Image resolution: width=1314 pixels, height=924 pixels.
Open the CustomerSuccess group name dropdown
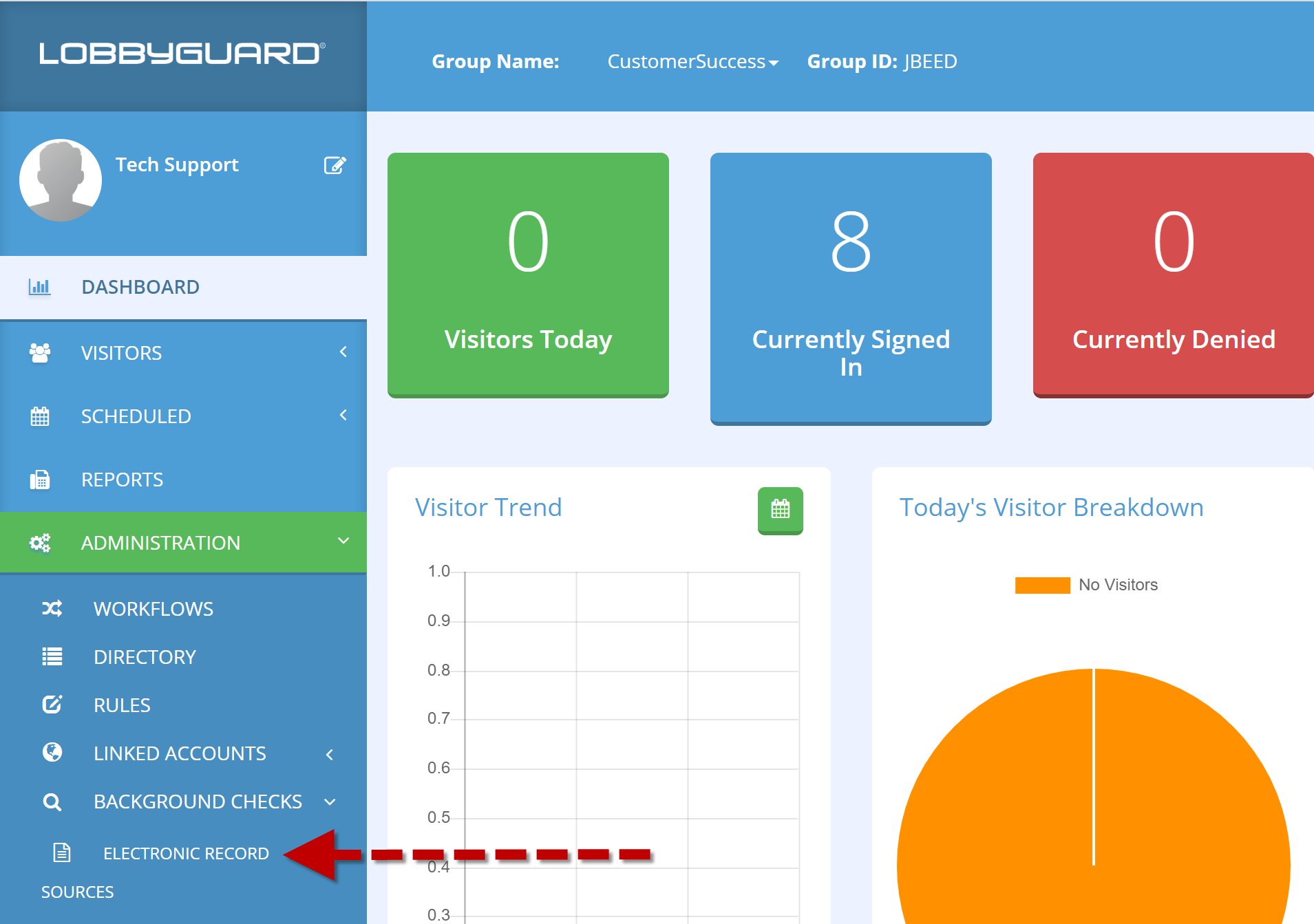692,61
